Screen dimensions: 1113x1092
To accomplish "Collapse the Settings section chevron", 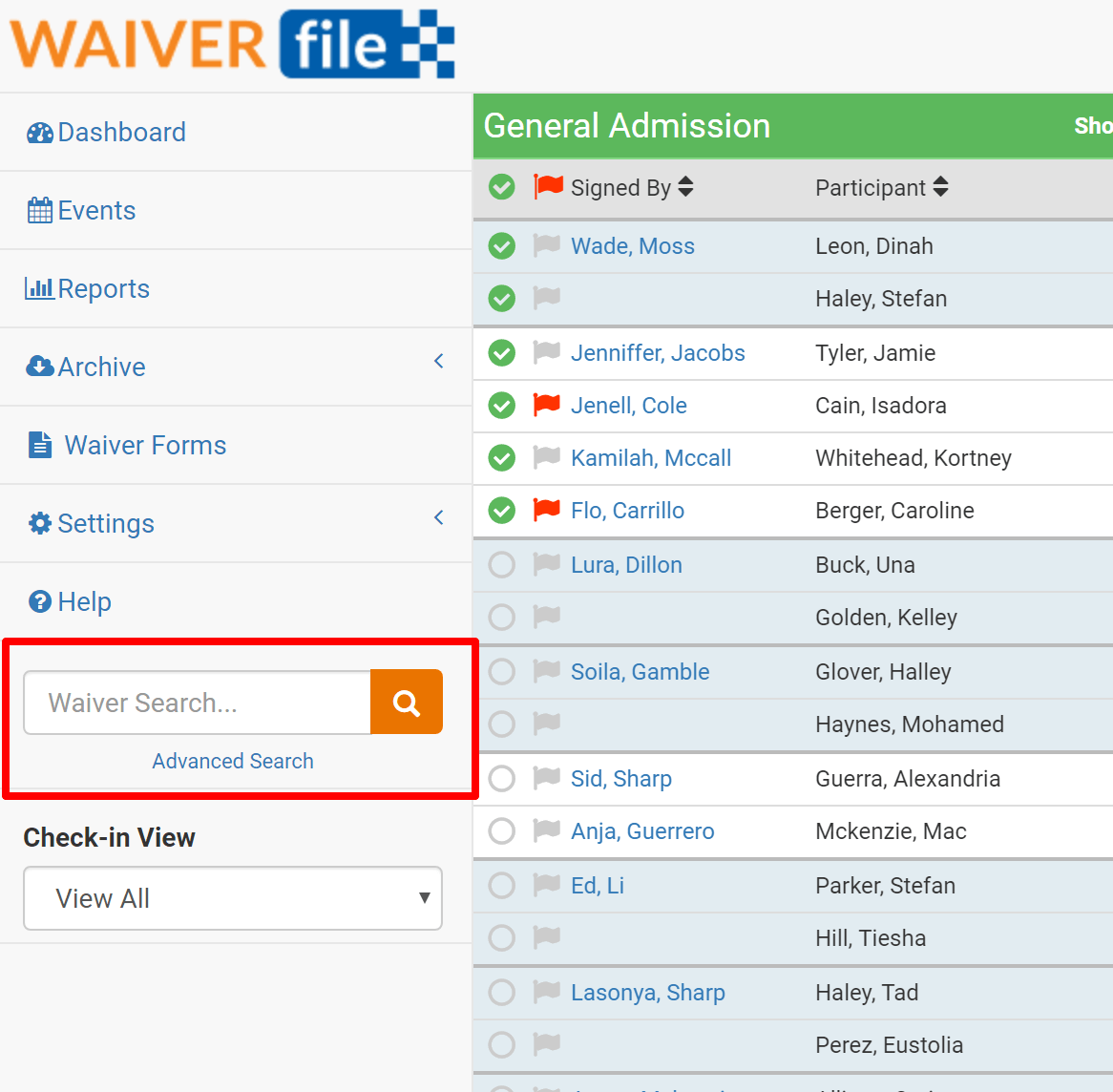I will pos(438,517).
